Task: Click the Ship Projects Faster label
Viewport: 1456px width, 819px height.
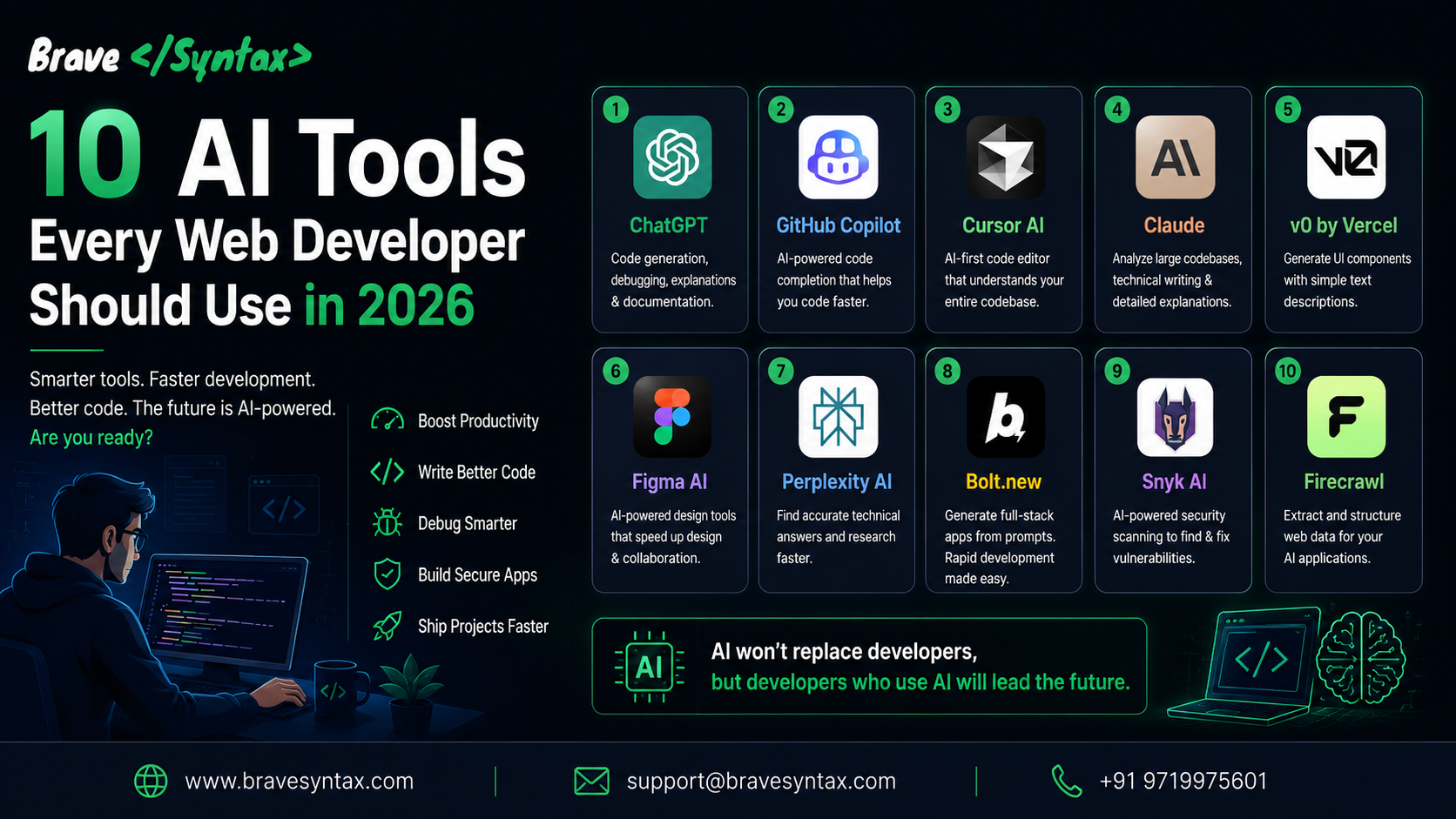Action: (x=482, y=626)
